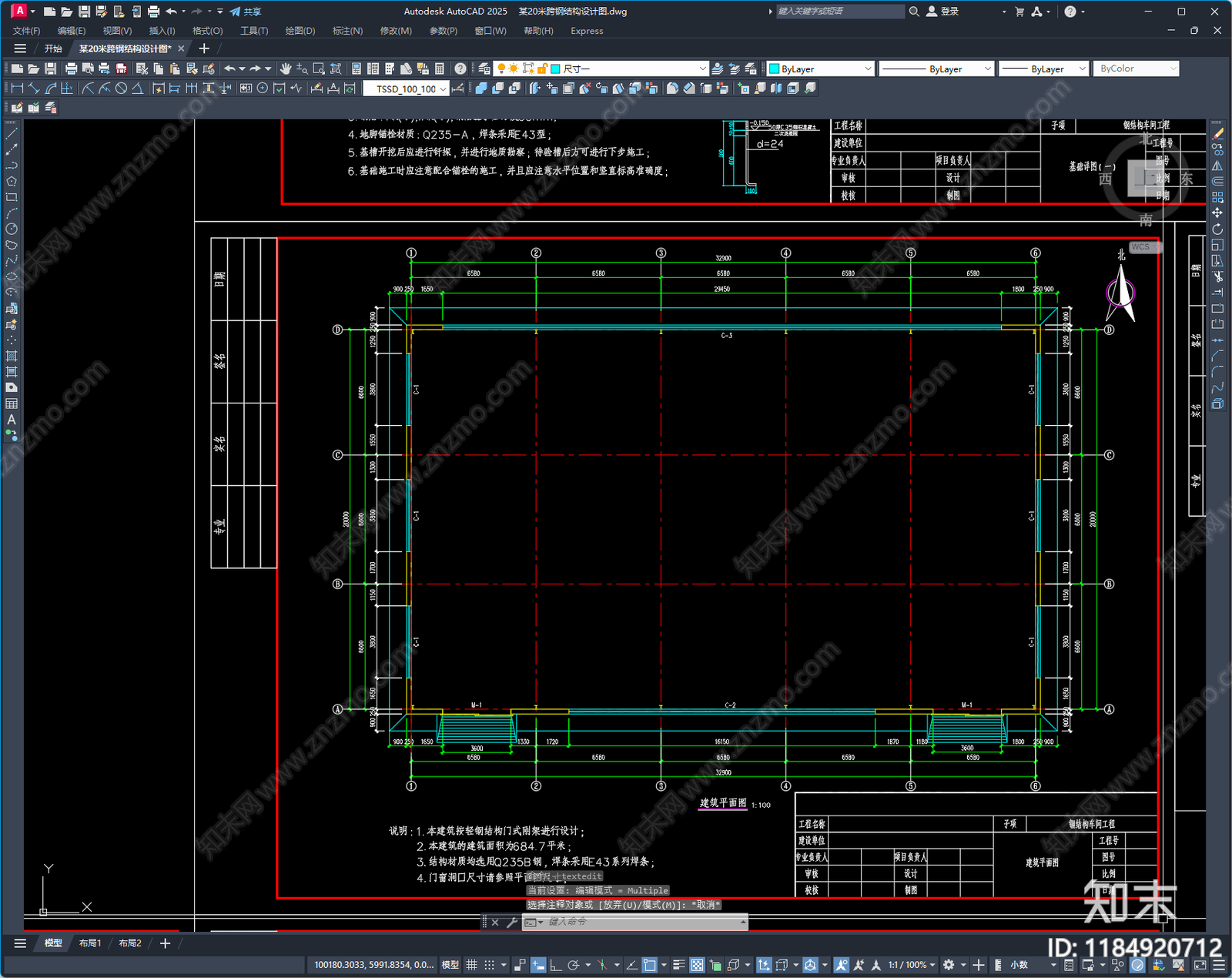Click the 模型 model space status button
Image resolution: width=1232 pixels, height=978 pixels.
450,965
